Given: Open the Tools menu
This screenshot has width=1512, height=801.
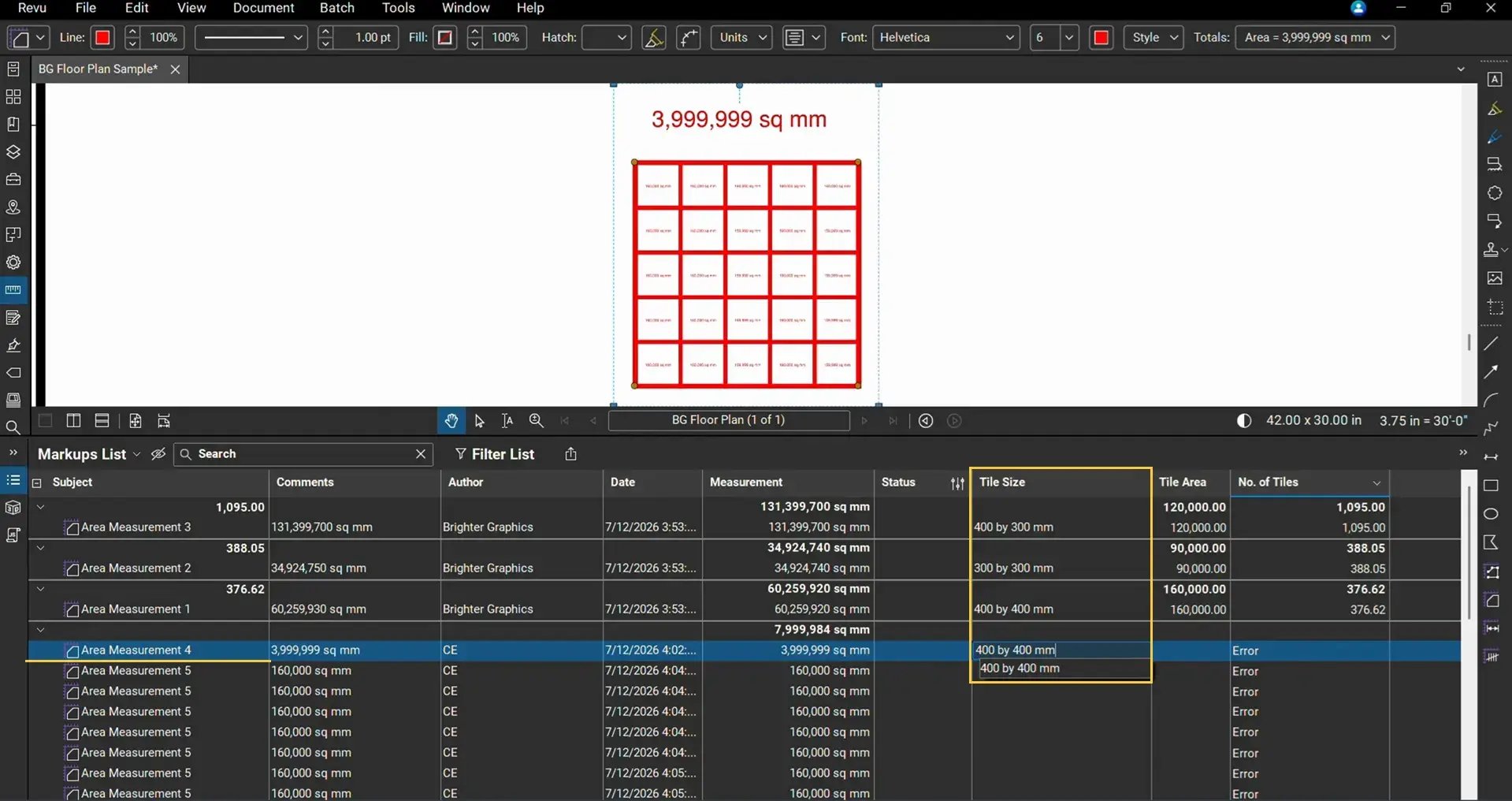Looking at the screenshot, I should [x=398, y=8].
